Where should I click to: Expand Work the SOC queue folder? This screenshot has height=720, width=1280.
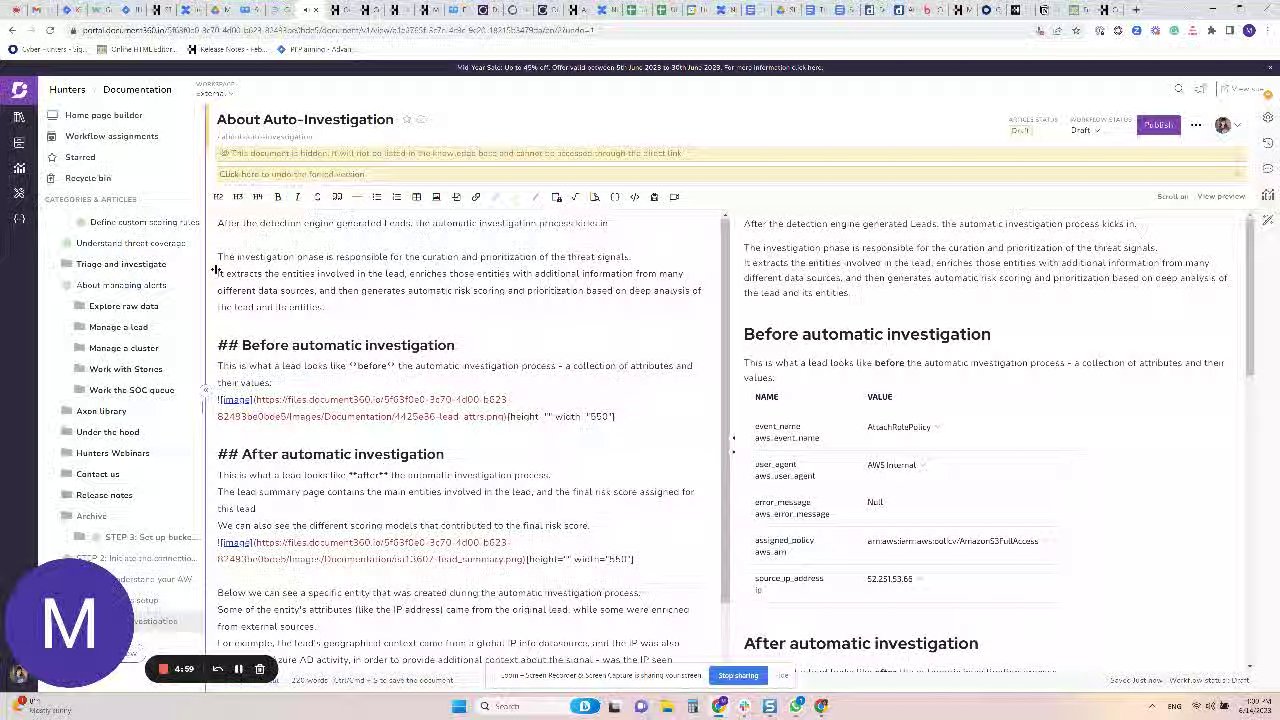(x=131, y=390)
